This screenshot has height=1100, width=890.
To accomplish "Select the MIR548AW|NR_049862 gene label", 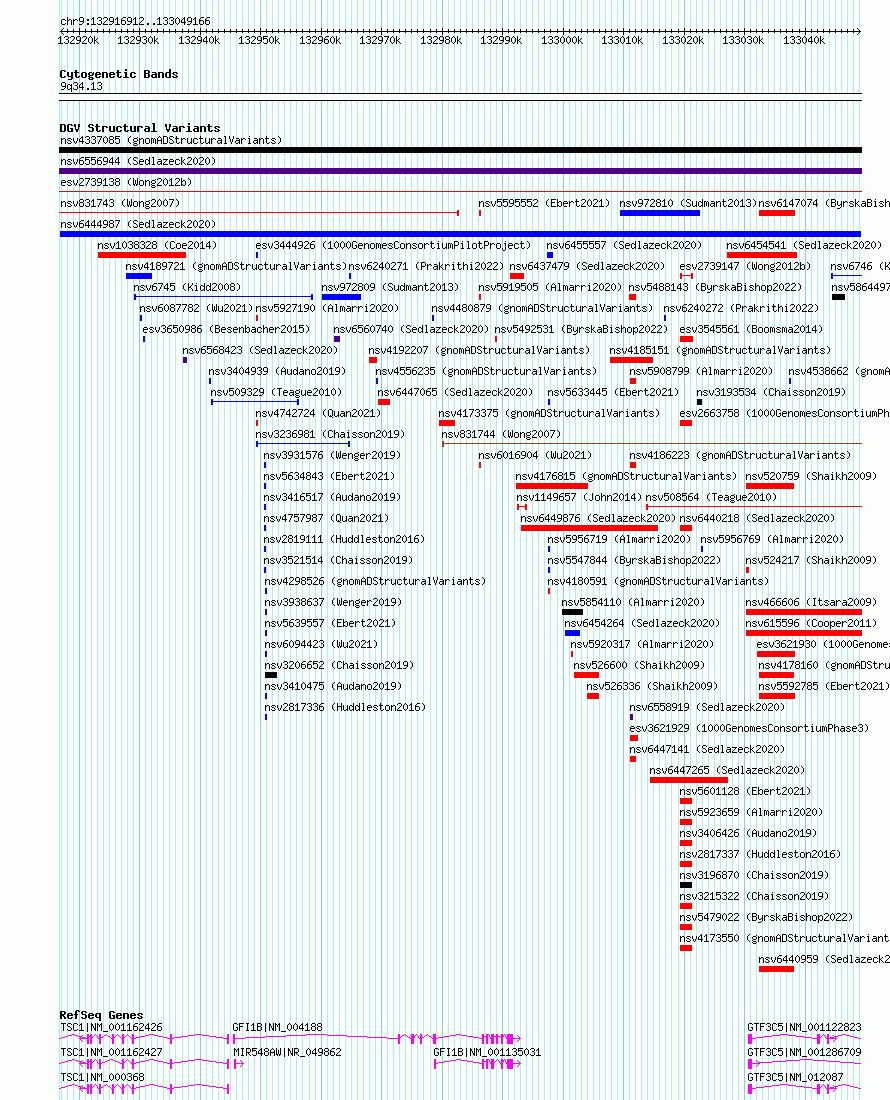I will tap(288, 1053).
